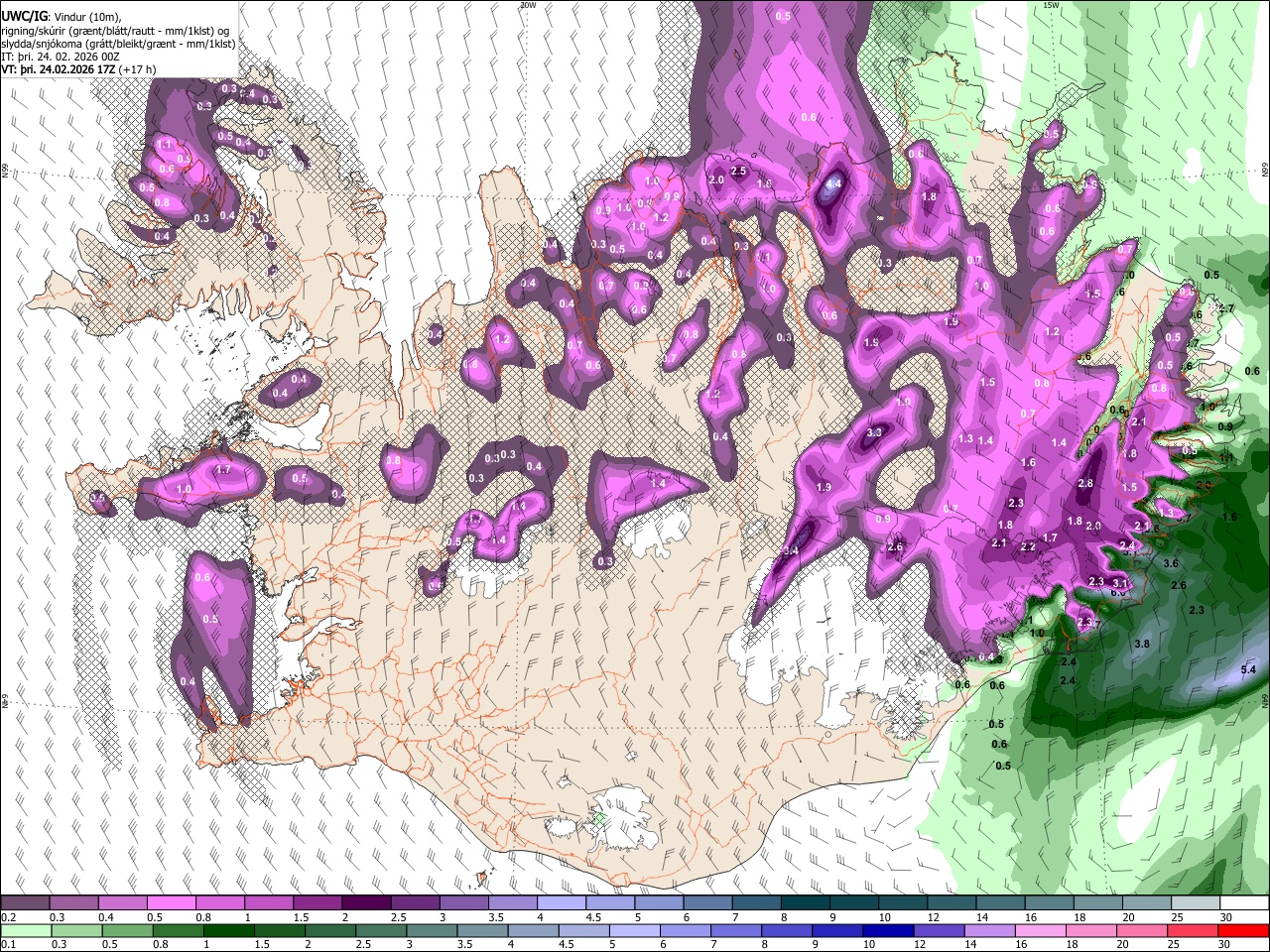Click the 'IT: þri. 24. 02. 2026 00Z' line
1270x952 pixels.
tap(61, 57)
